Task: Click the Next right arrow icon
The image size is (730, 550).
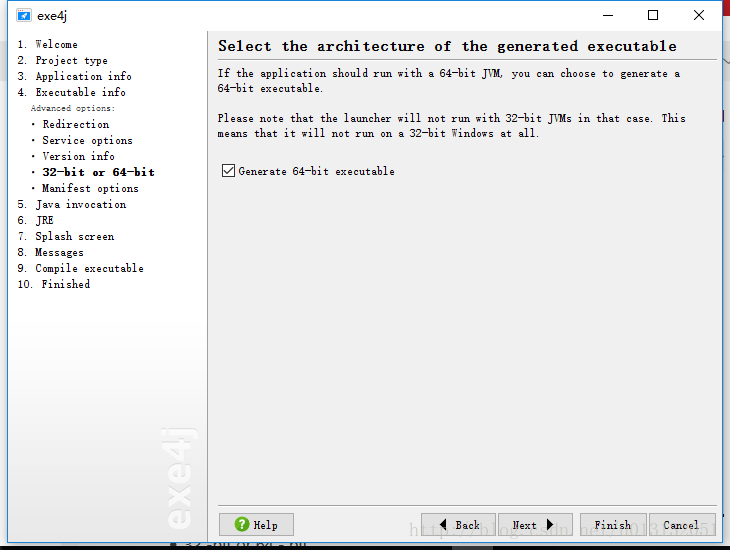Action: [x=550, y=524]
